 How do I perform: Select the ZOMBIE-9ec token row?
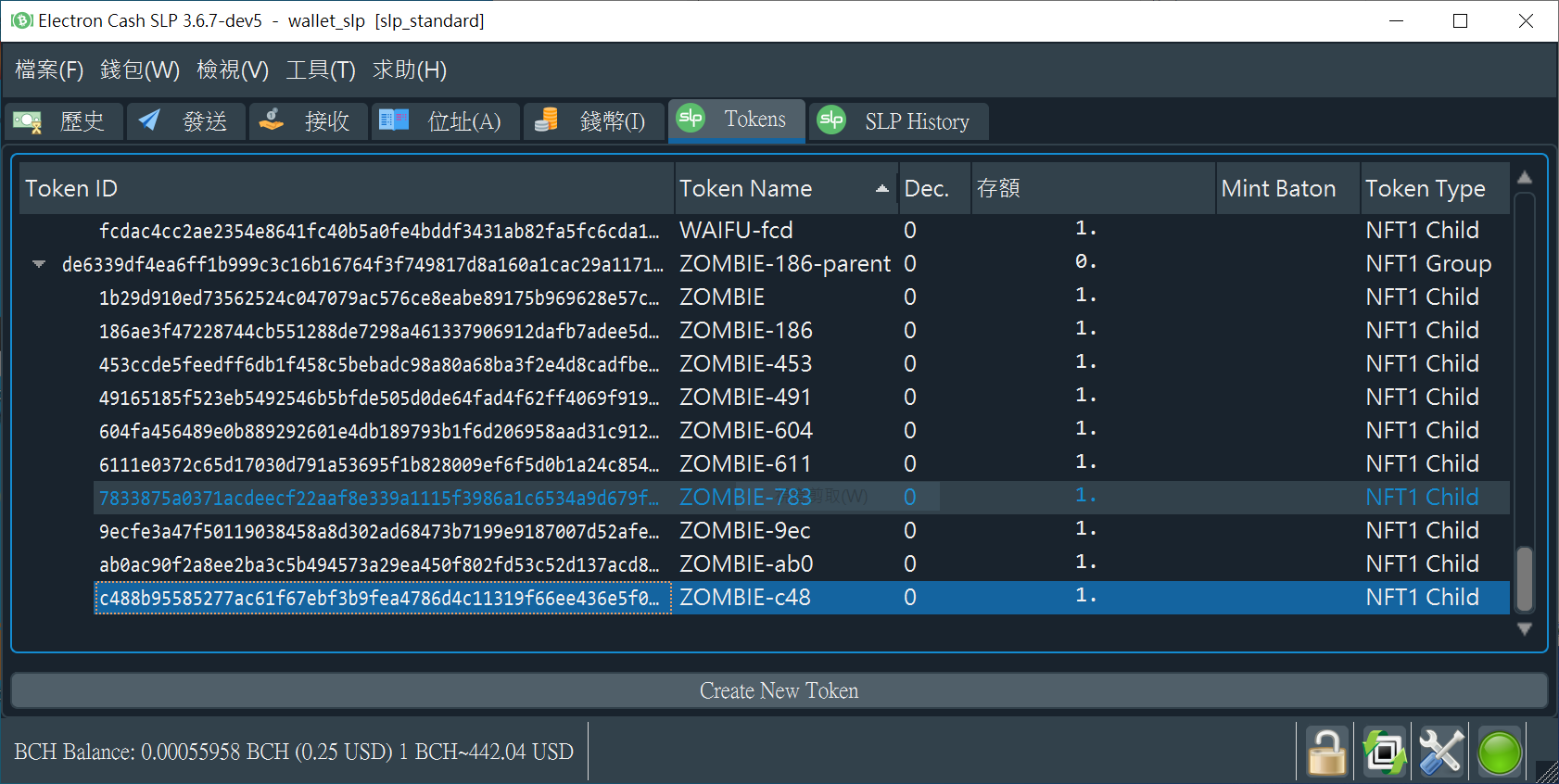(802, 531)
